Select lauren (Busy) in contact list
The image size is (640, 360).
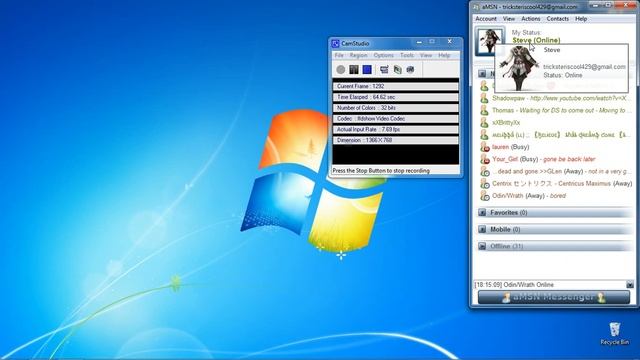(510, 147)
